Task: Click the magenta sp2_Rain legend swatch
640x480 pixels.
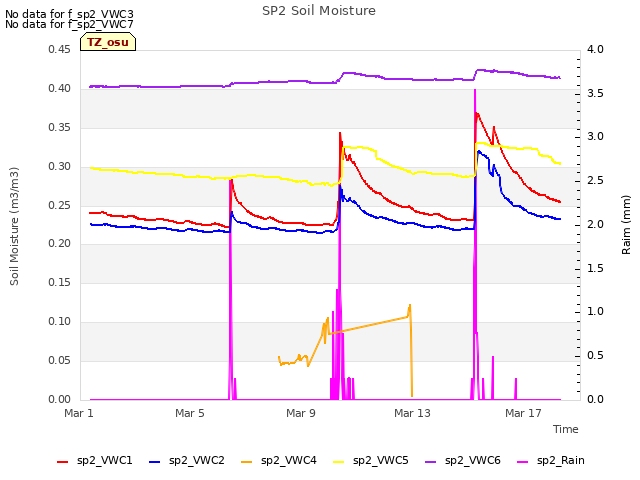Action: [523, 462]
